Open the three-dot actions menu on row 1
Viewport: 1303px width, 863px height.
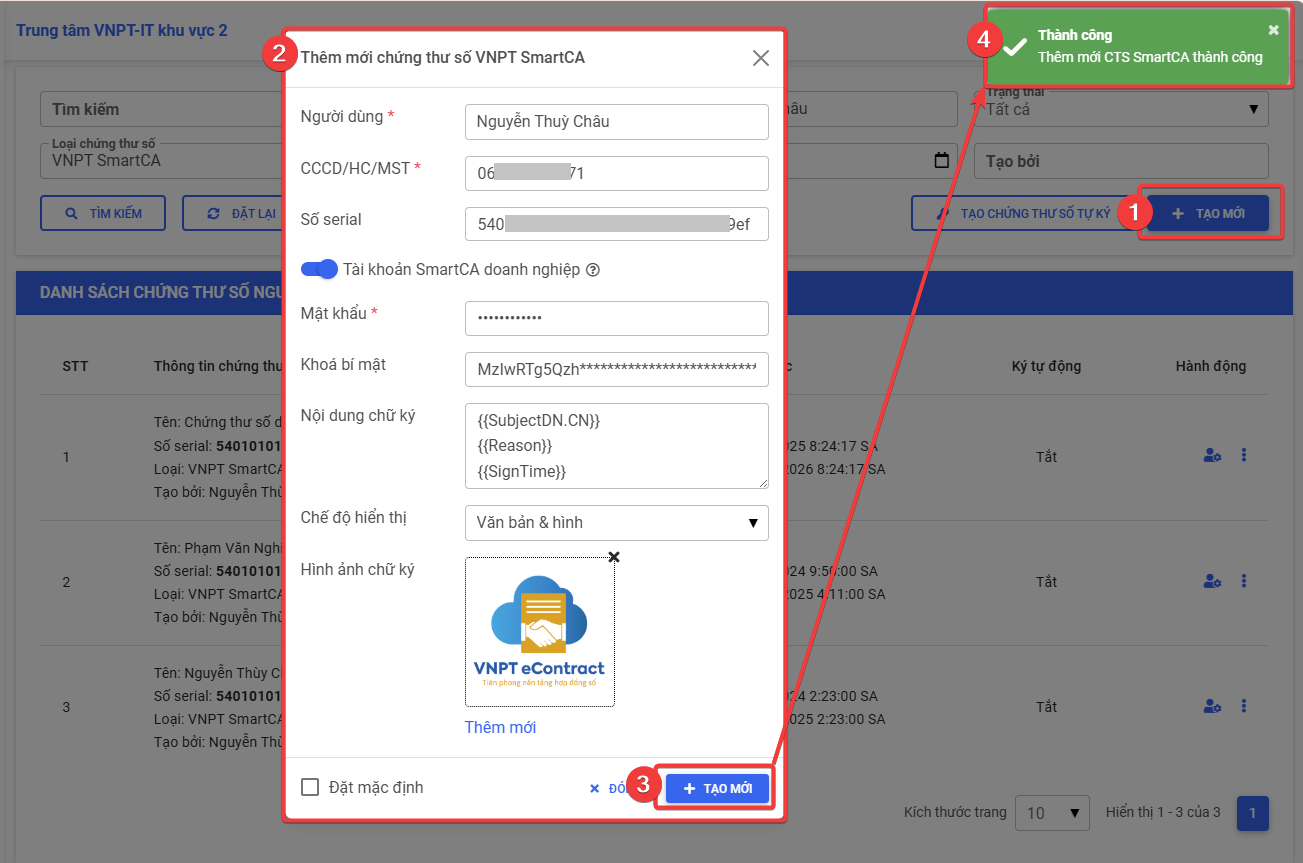[x=1243, y=456]
